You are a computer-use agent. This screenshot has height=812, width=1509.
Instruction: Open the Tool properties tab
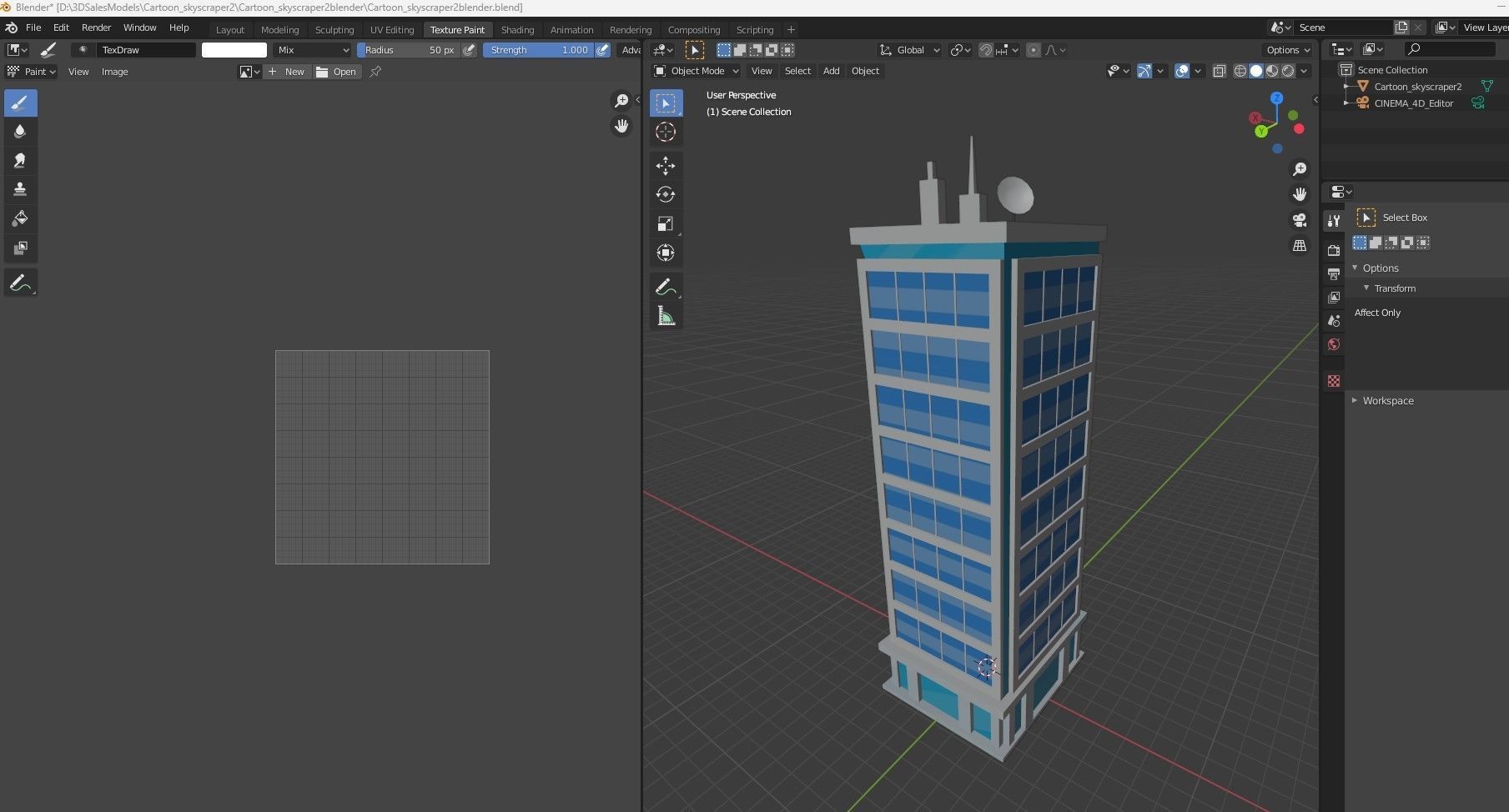coord(1334,220)
